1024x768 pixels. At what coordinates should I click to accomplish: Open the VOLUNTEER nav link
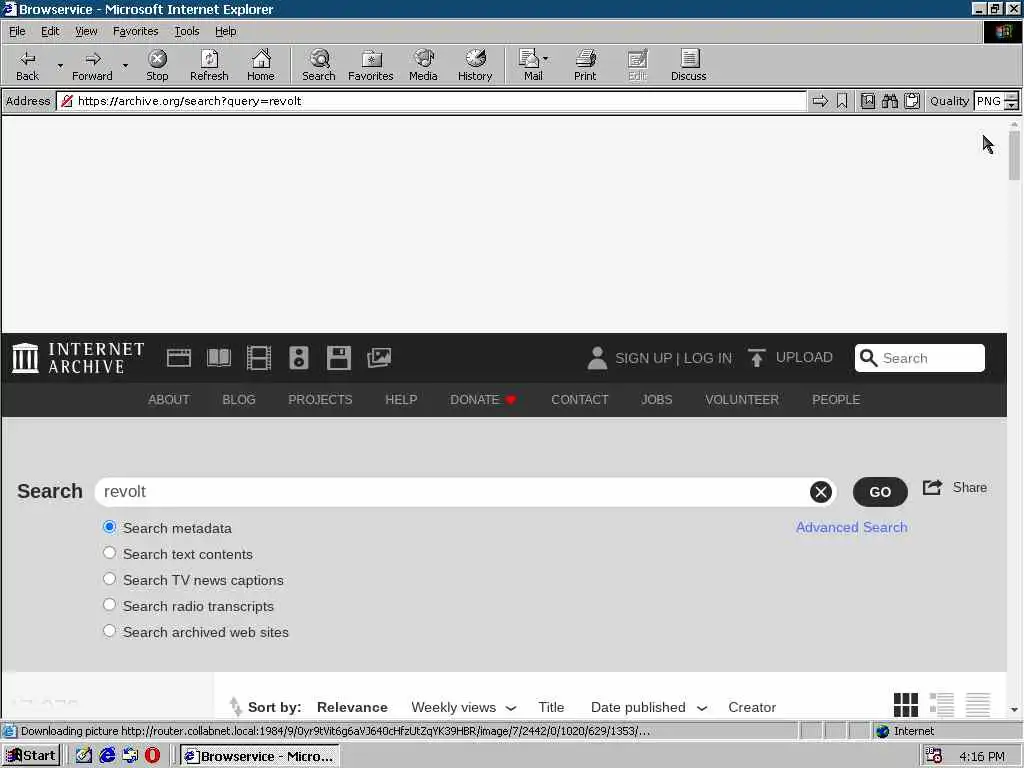coord(742,400)
